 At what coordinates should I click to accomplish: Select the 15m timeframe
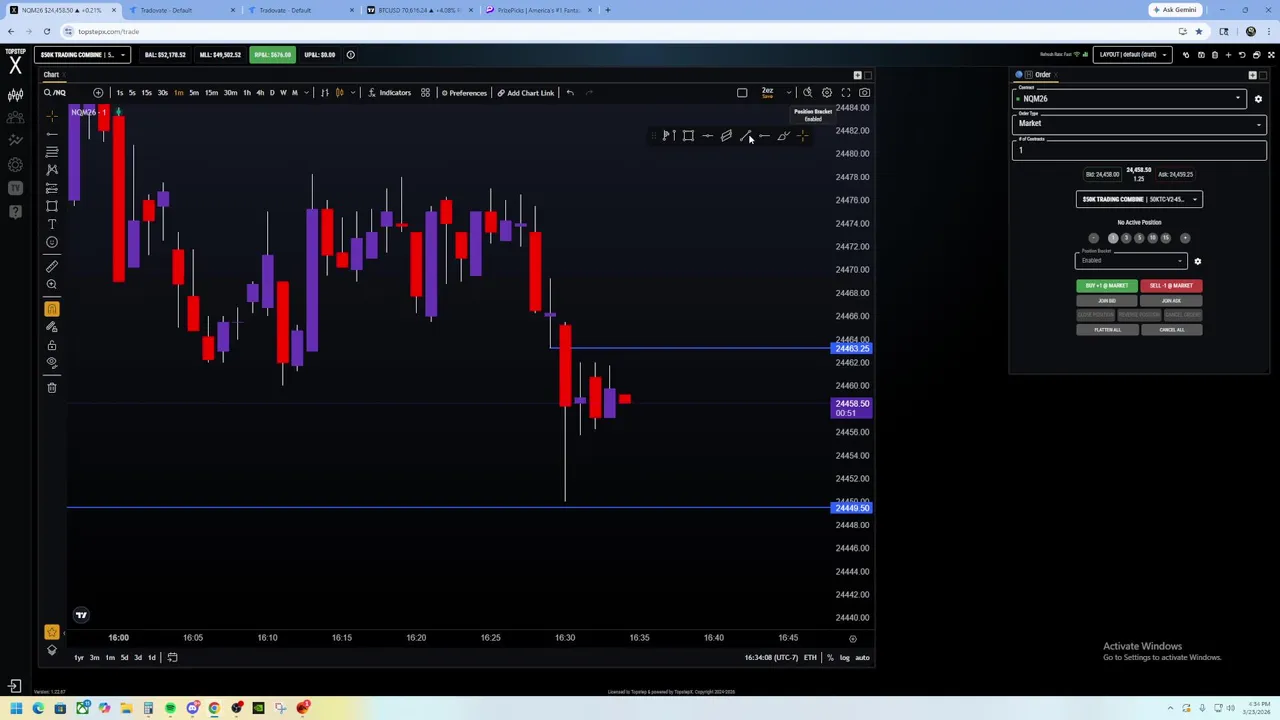pos(211,93)
